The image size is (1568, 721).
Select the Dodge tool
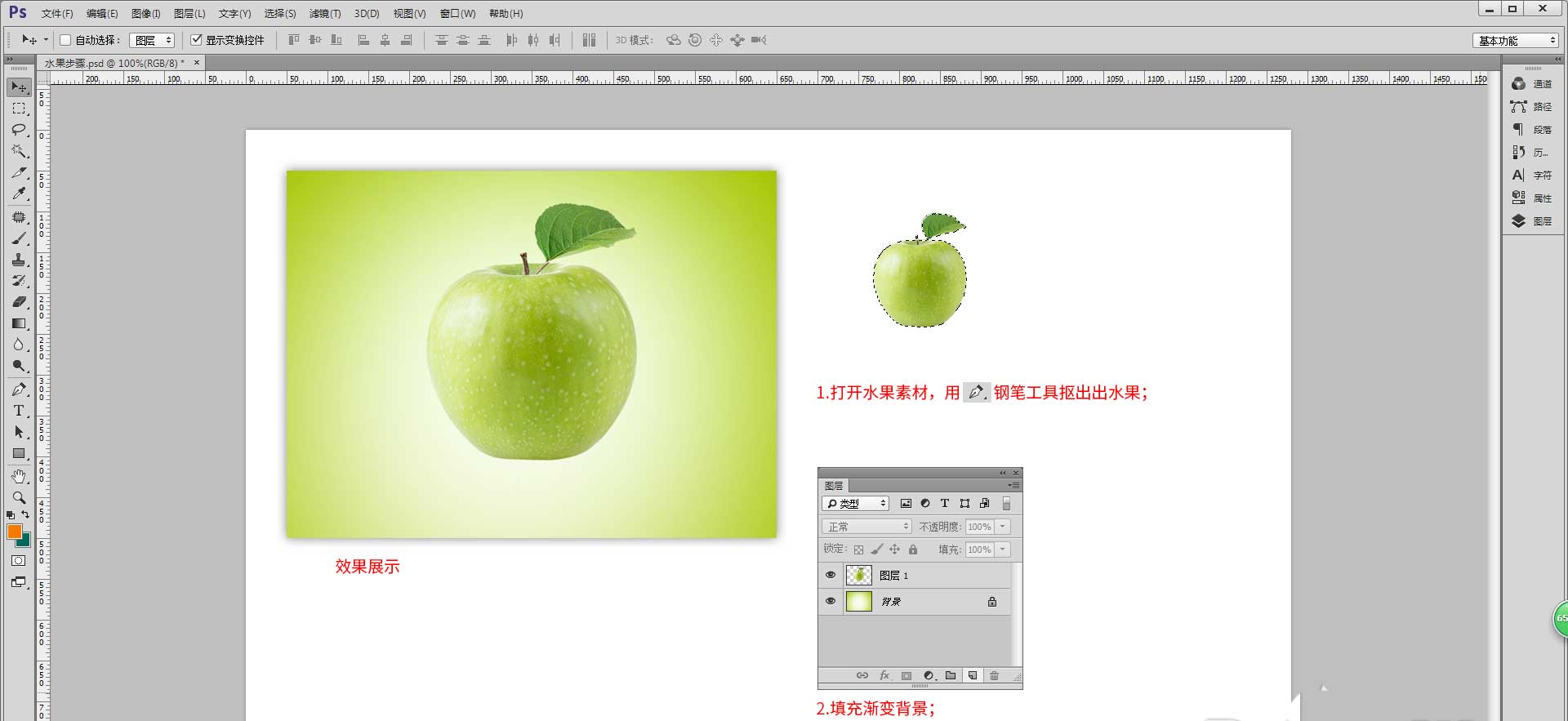click(x=19, y=366)
